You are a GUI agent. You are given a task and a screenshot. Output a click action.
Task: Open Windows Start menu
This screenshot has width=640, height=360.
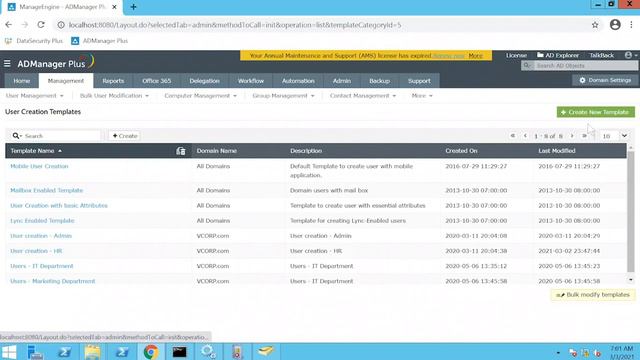point(9,351)
